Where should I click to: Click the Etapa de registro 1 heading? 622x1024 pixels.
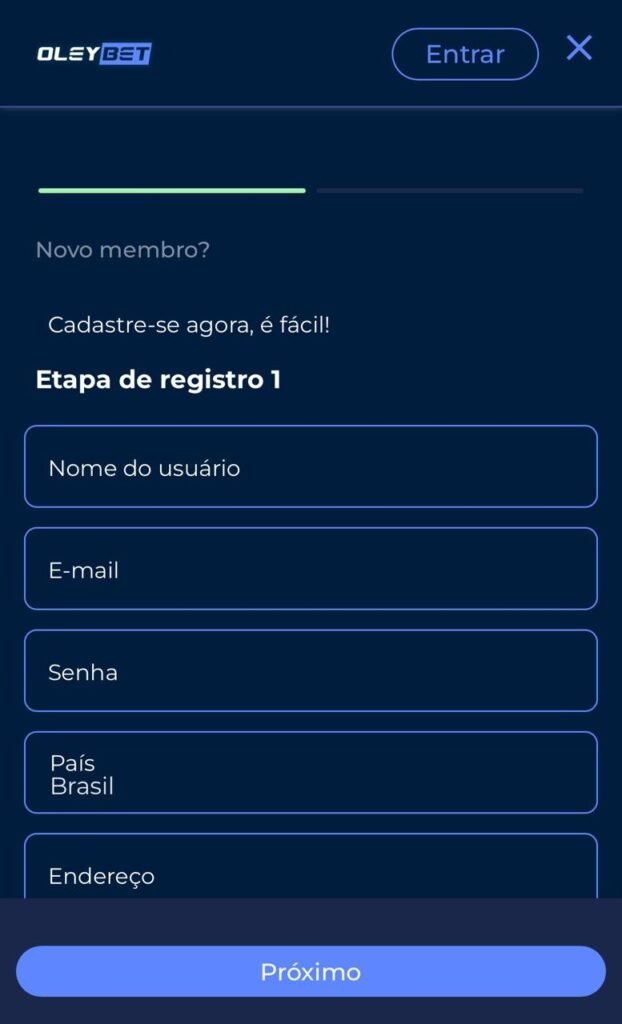[158, 380]
